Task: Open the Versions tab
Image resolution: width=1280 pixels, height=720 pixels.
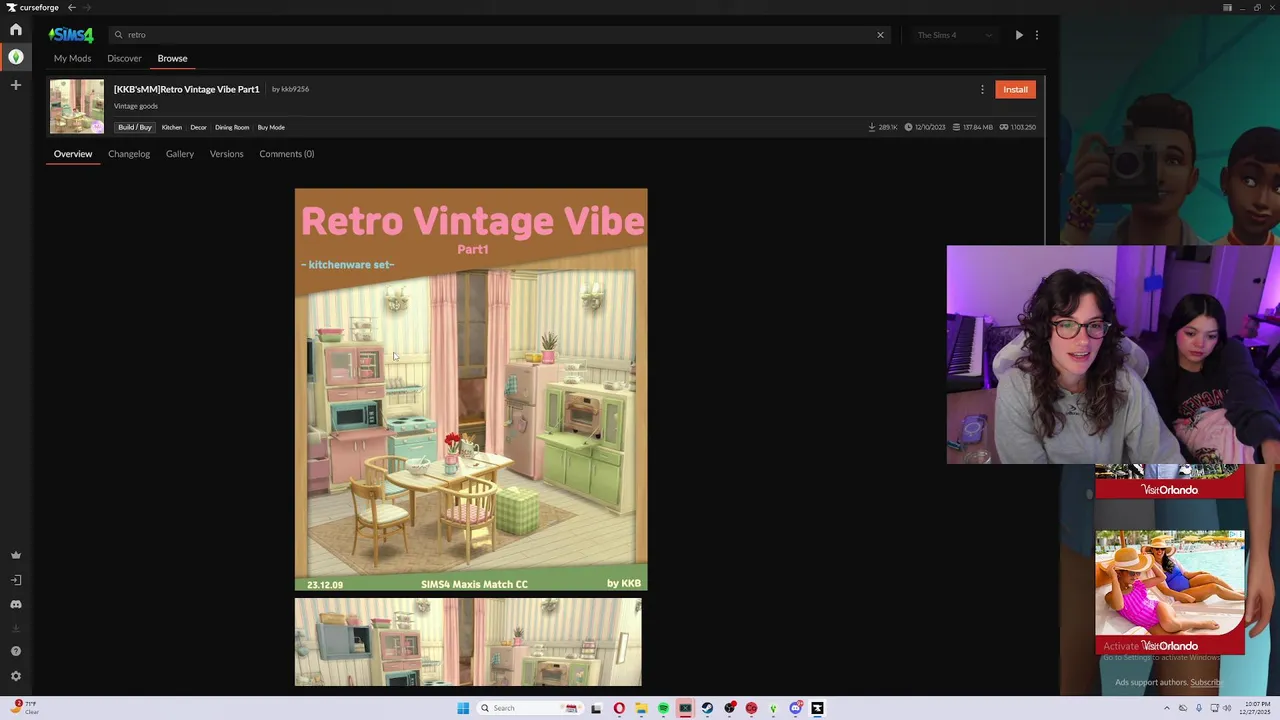Action: (x=226, y=154)
